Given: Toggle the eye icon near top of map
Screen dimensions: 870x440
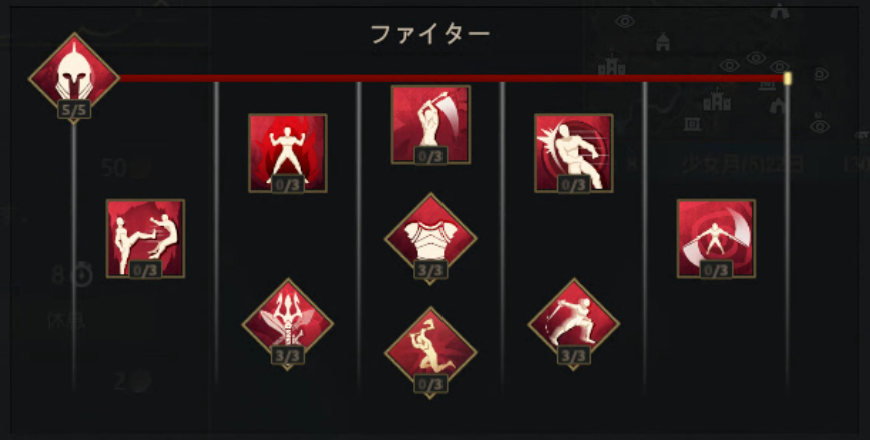Looking at the screenshot, I should click(x=625, y=21).
